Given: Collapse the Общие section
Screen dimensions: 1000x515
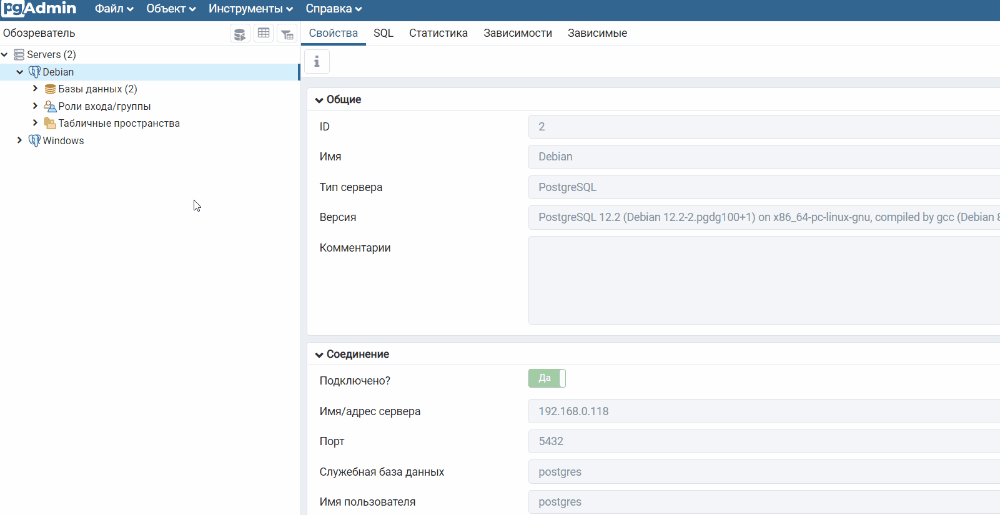Looking at the screenshot, I should [x=319, y=100].
